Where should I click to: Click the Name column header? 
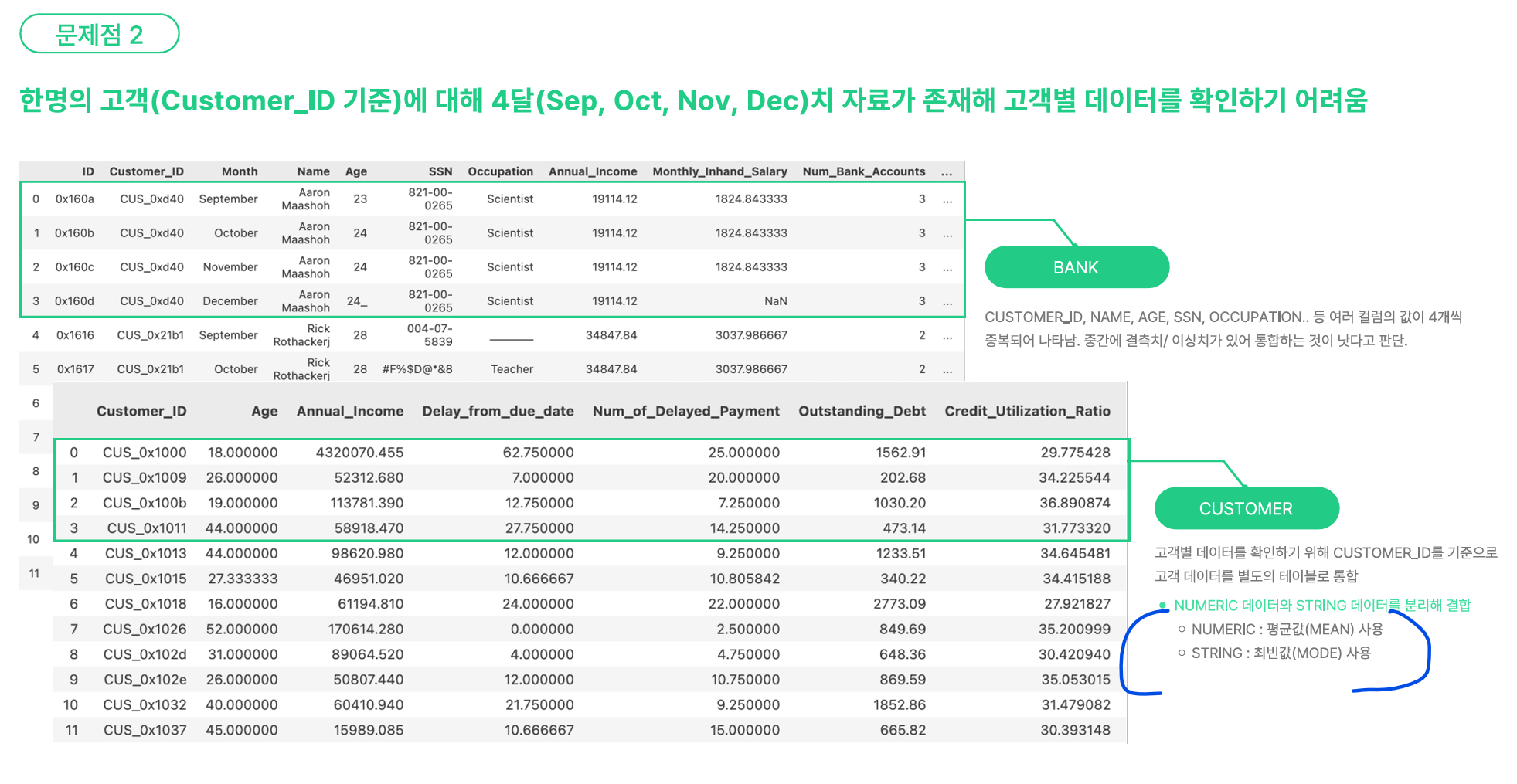click(x=313, y=171)
